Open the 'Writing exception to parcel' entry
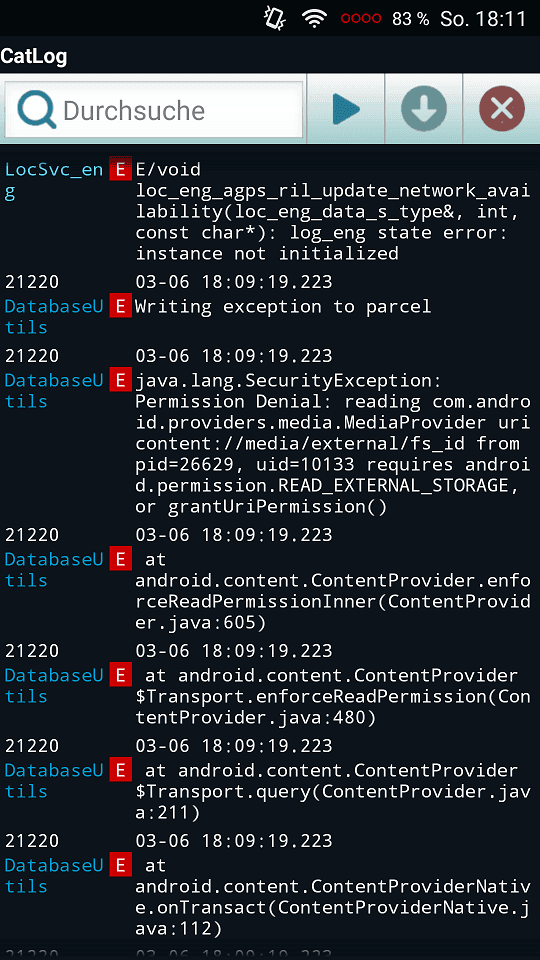540x960 pixels. pyautogui.click(x=283, y=306)
